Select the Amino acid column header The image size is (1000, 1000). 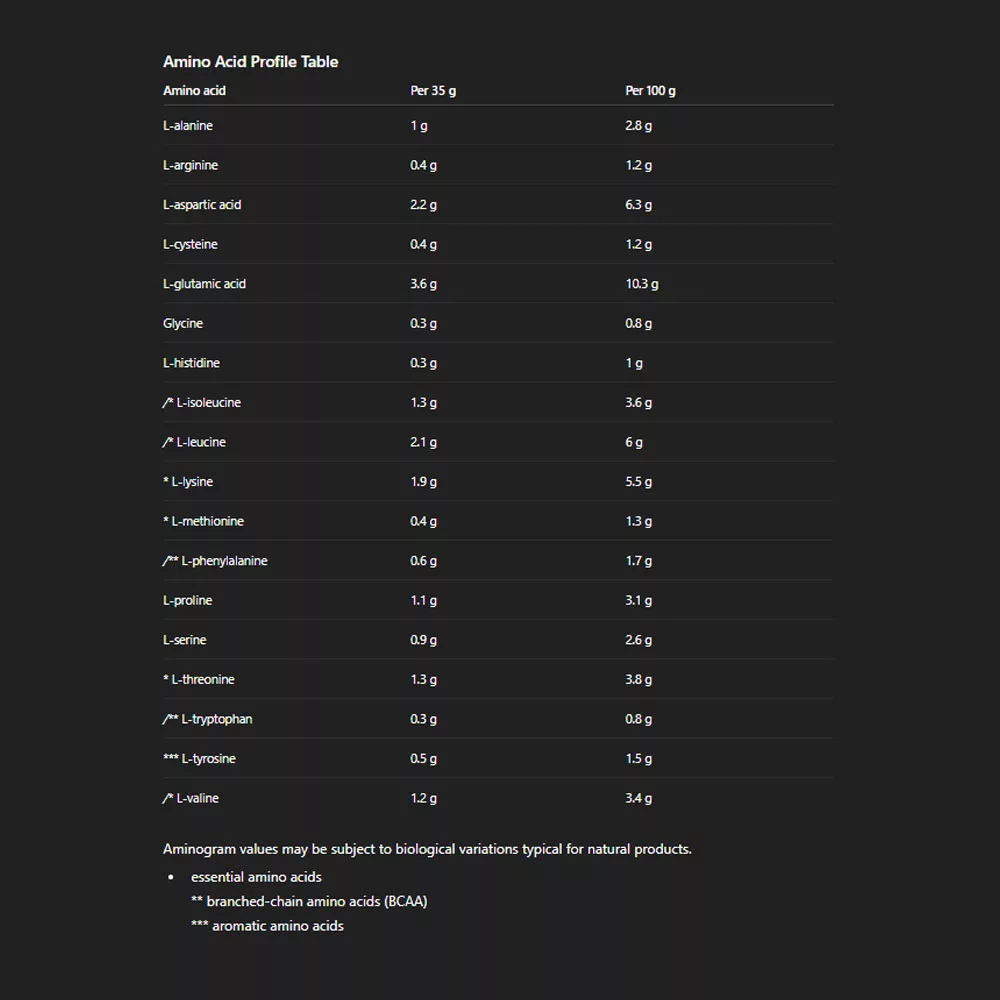(x=194, y=91)
